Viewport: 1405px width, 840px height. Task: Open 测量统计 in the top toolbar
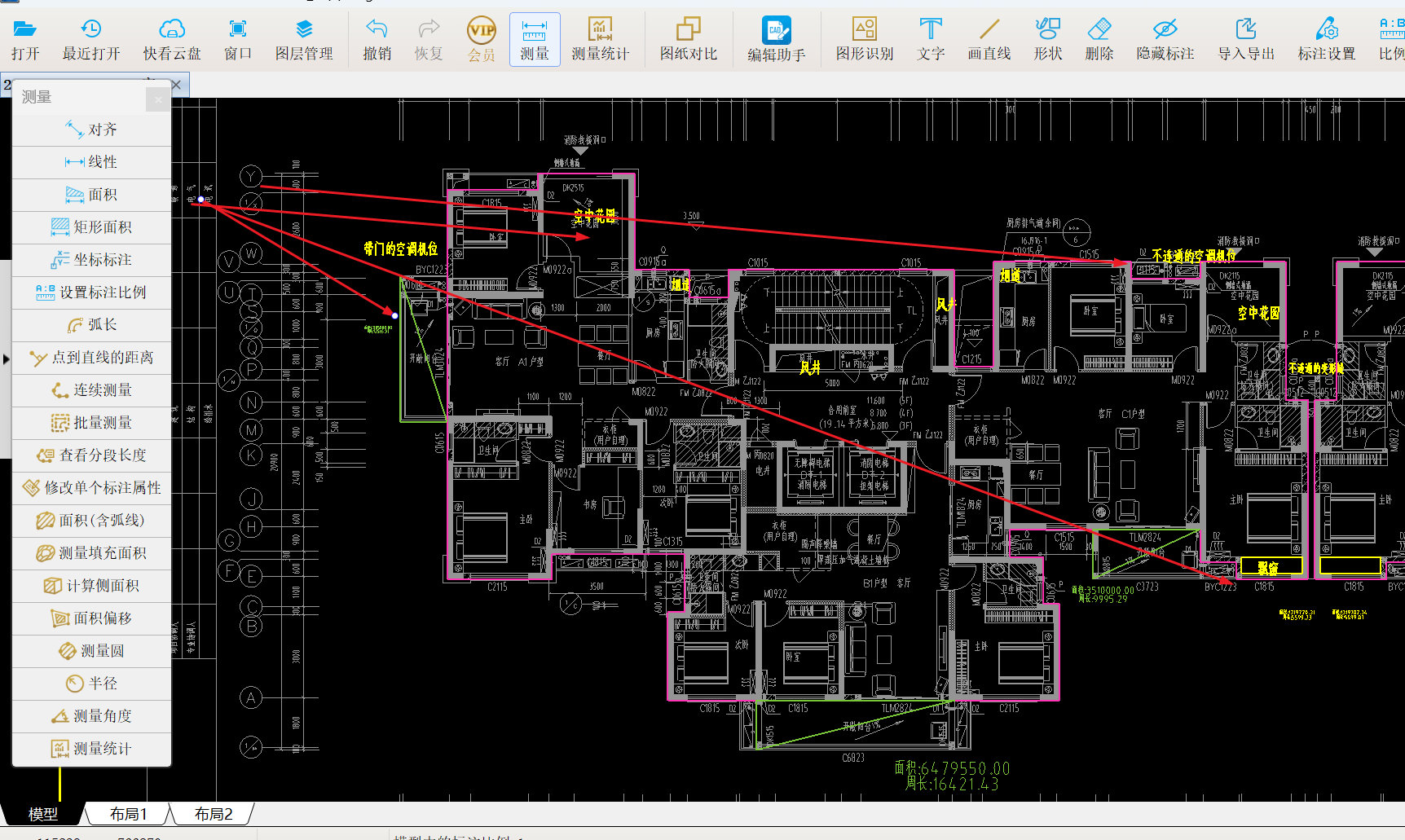[x=601, y=40]
